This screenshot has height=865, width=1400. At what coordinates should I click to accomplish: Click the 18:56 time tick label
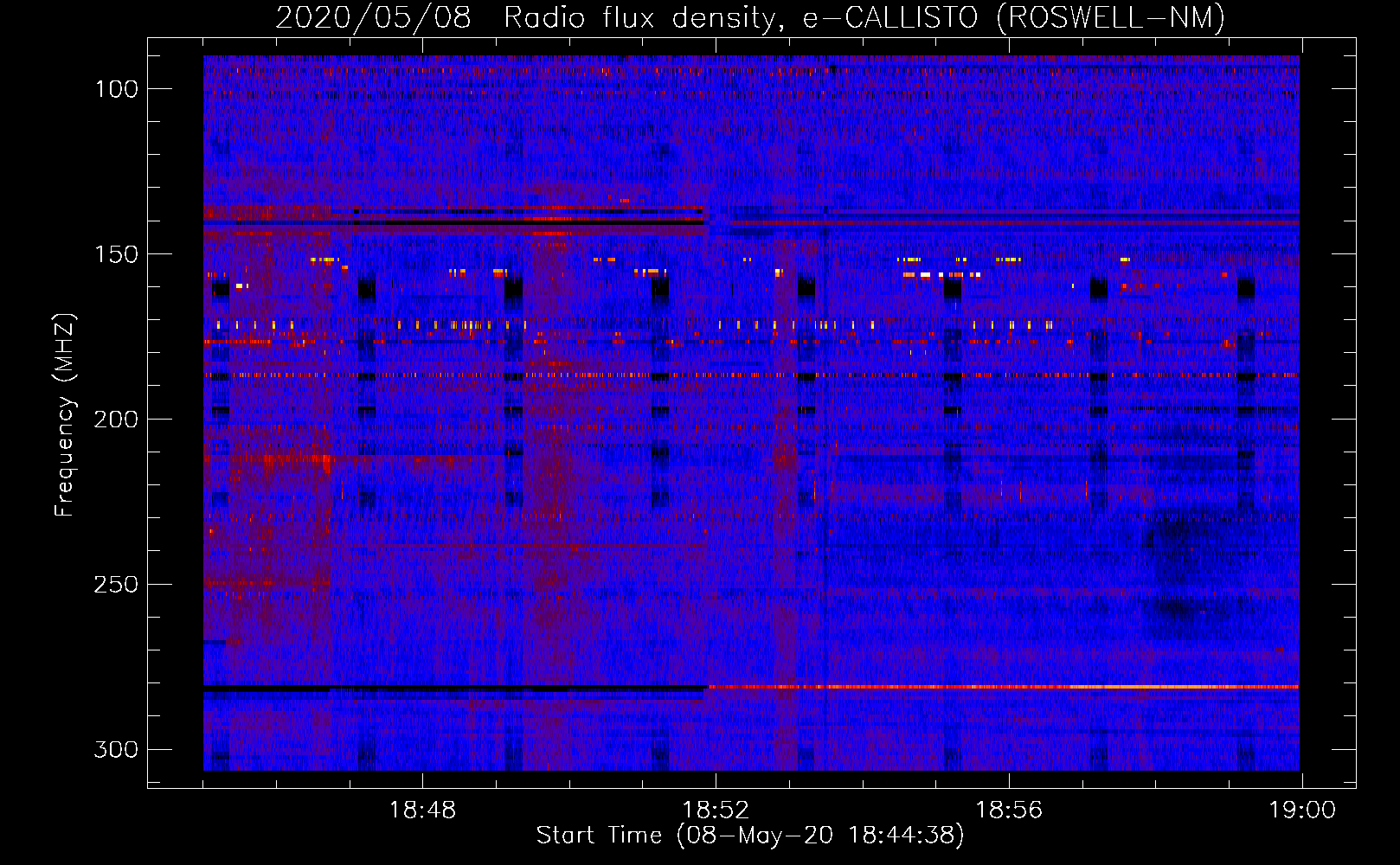tap(1009, 811)
